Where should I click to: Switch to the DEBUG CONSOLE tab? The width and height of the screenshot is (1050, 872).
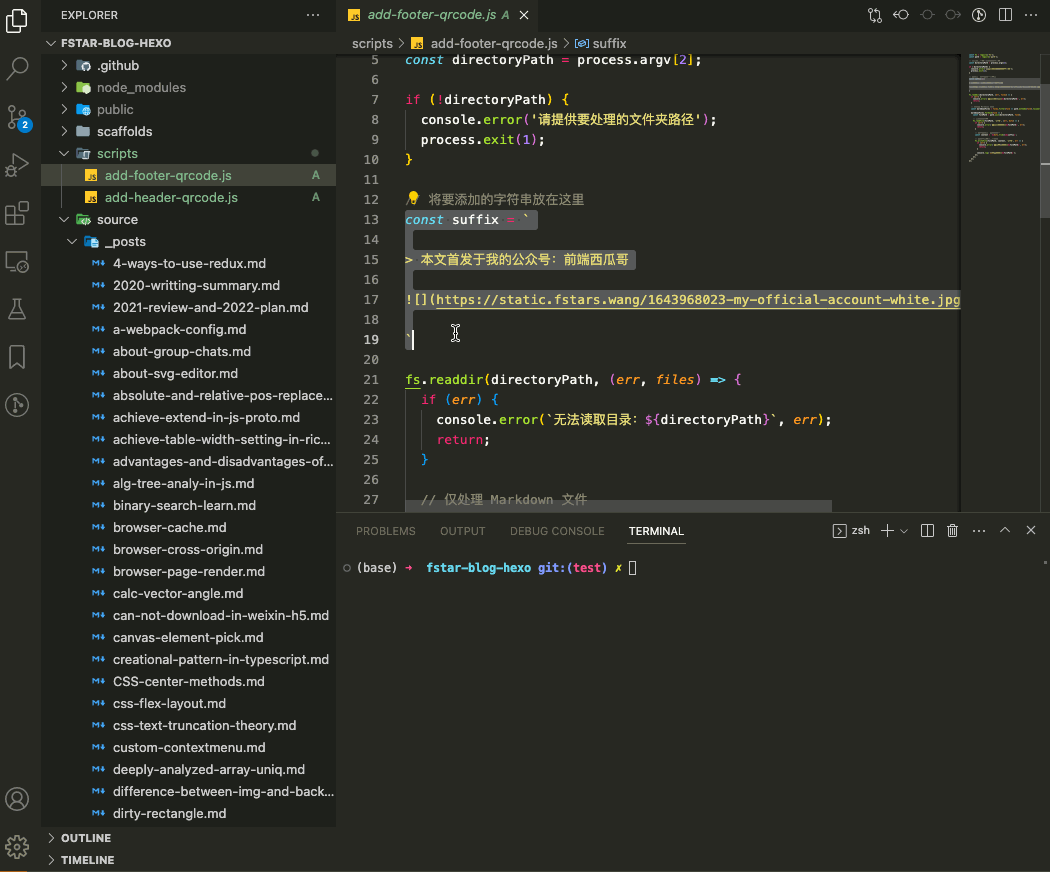click(557, 531)
